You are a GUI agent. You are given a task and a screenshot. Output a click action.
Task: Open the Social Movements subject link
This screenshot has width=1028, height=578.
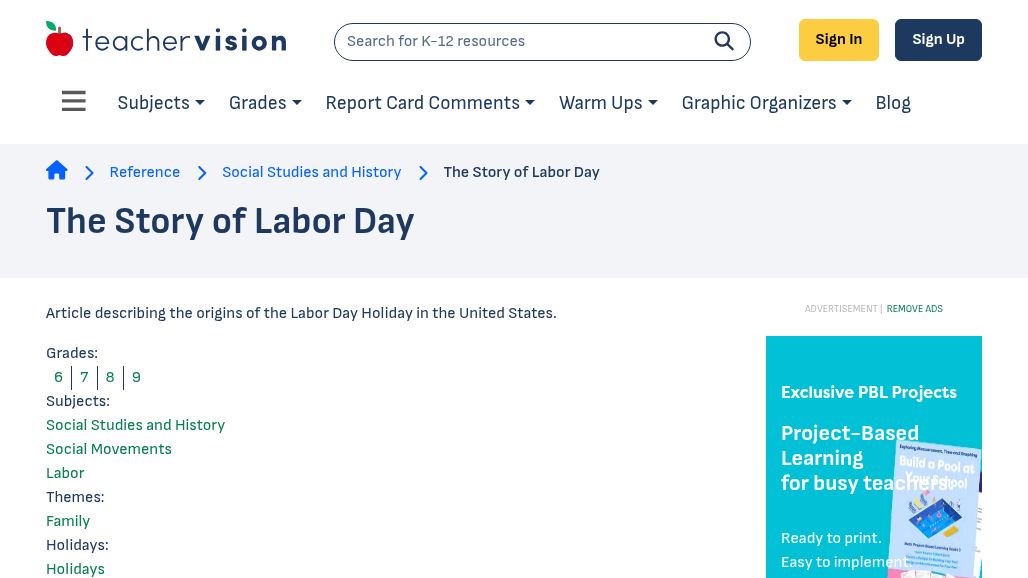point(109,449)
